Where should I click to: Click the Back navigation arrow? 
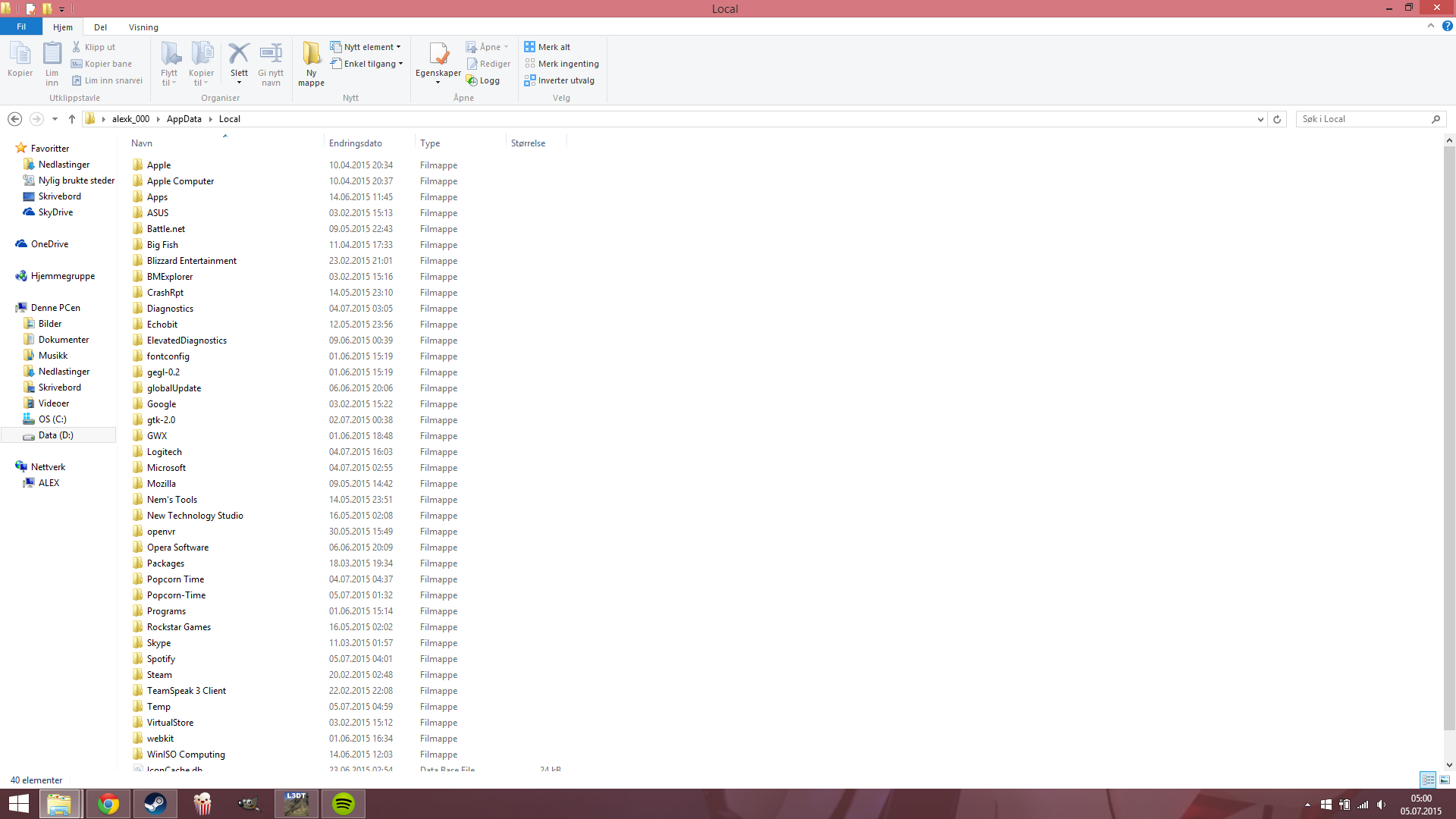[x=14, y=119]
